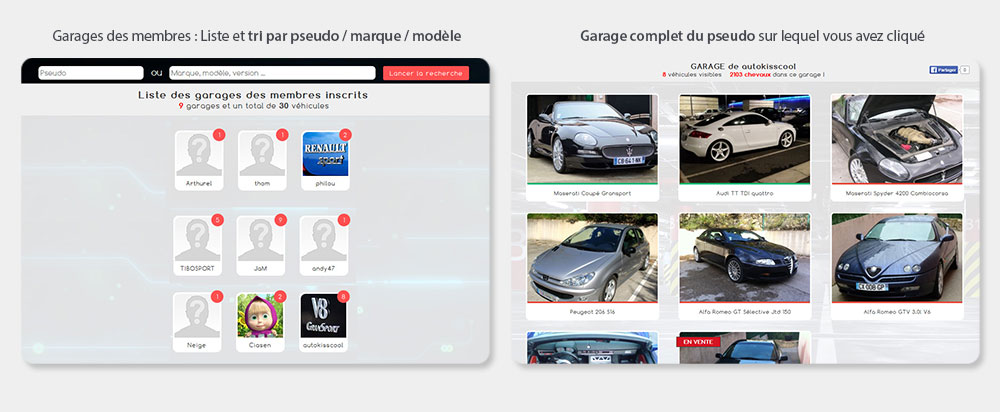
Task: Click the Facebook Partager button
Action: pos(944,70)
